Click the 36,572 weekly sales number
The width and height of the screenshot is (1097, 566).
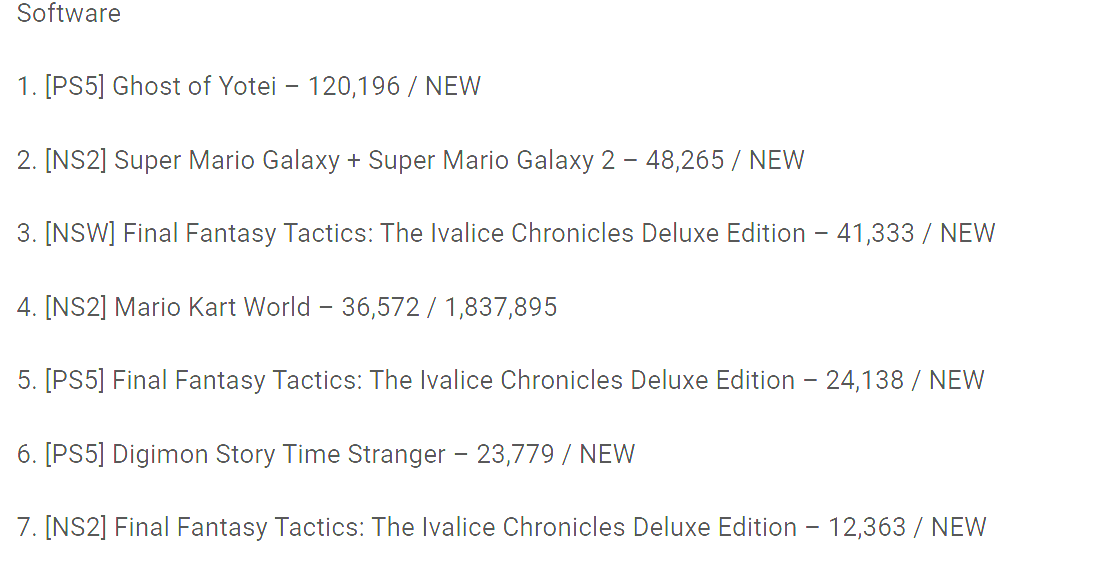click(x=380, y=308)
